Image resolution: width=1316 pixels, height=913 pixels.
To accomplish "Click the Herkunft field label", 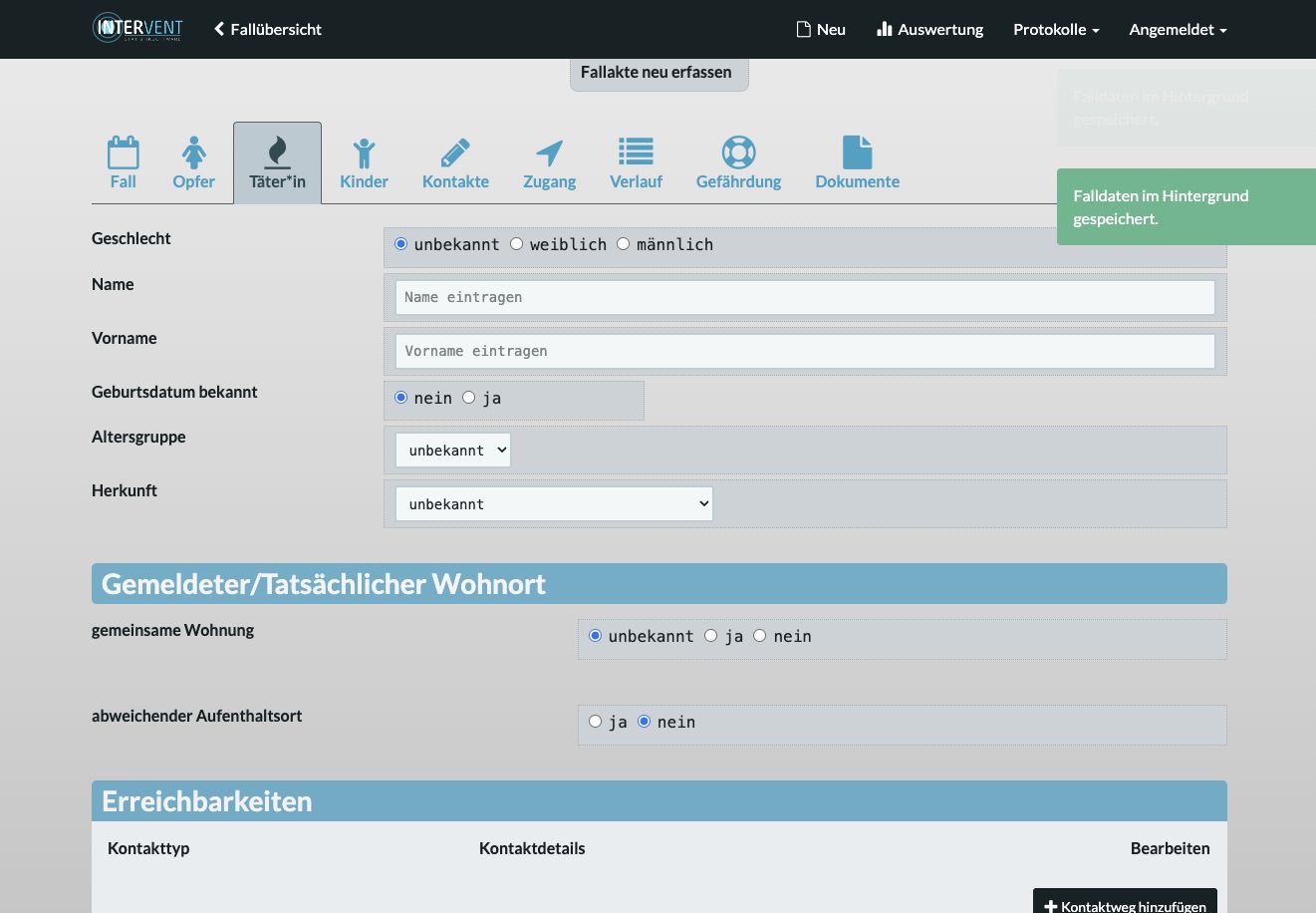I will pyautogui.click(x=125, y=490).
